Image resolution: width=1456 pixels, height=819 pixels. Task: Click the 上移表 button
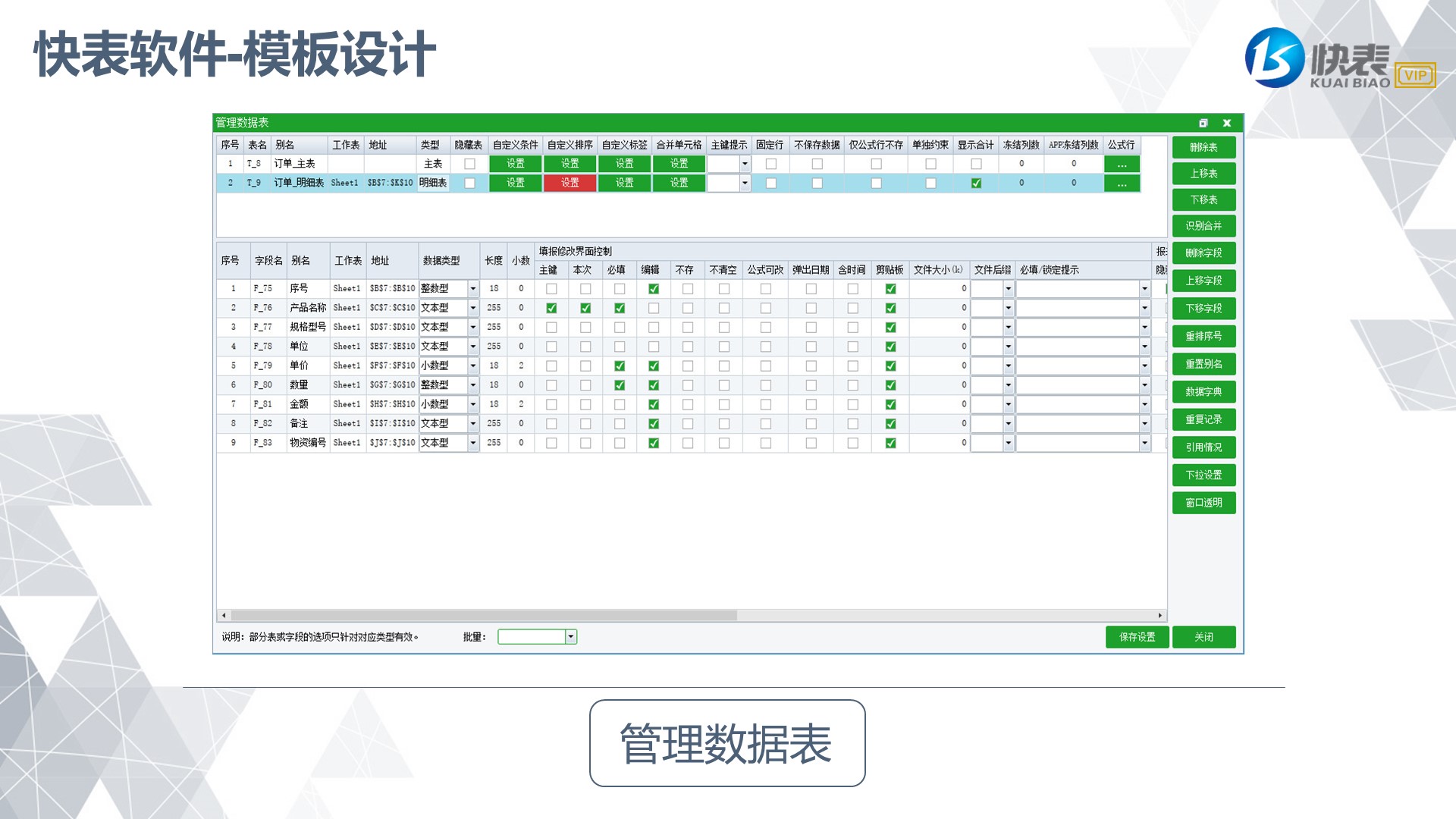1203,174
